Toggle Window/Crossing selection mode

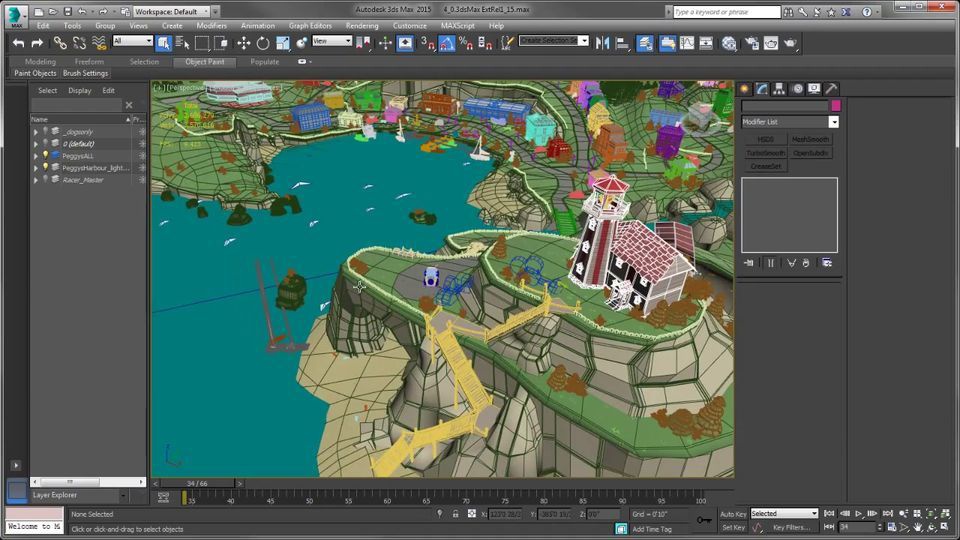tap(221, 43)
